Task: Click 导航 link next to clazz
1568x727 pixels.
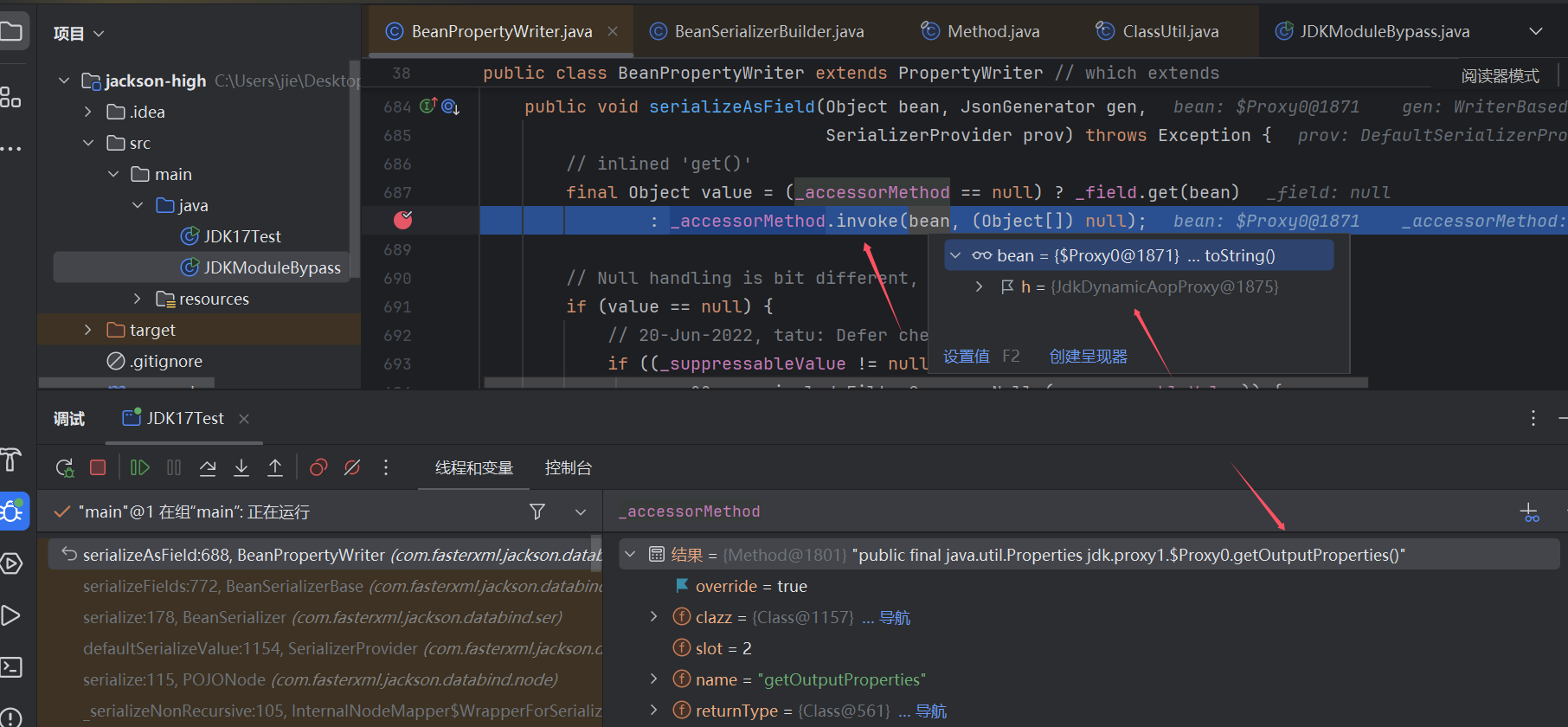Action: tap(895, 617)
